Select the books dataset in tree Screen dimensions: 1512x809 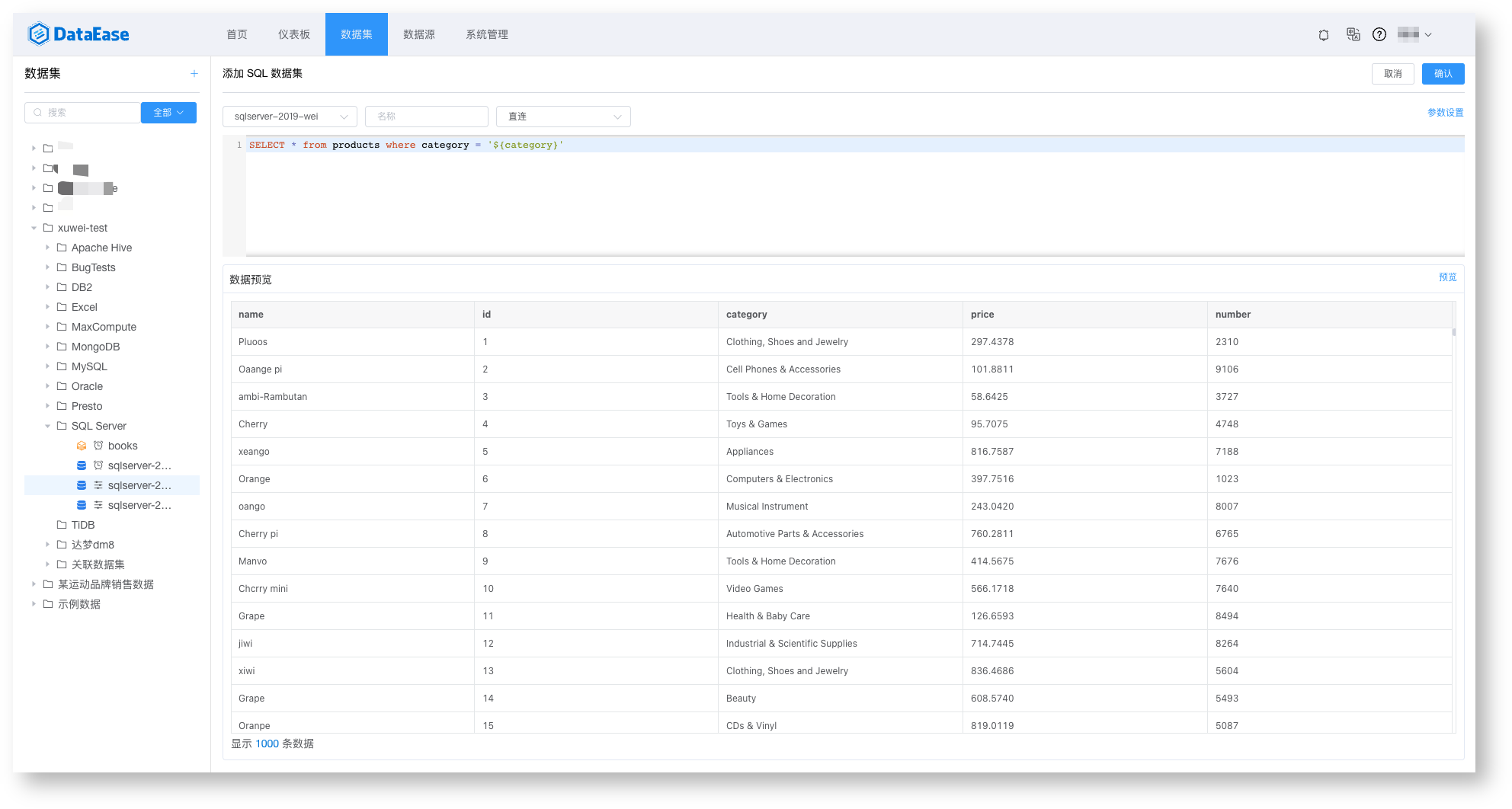pos(123,446)
